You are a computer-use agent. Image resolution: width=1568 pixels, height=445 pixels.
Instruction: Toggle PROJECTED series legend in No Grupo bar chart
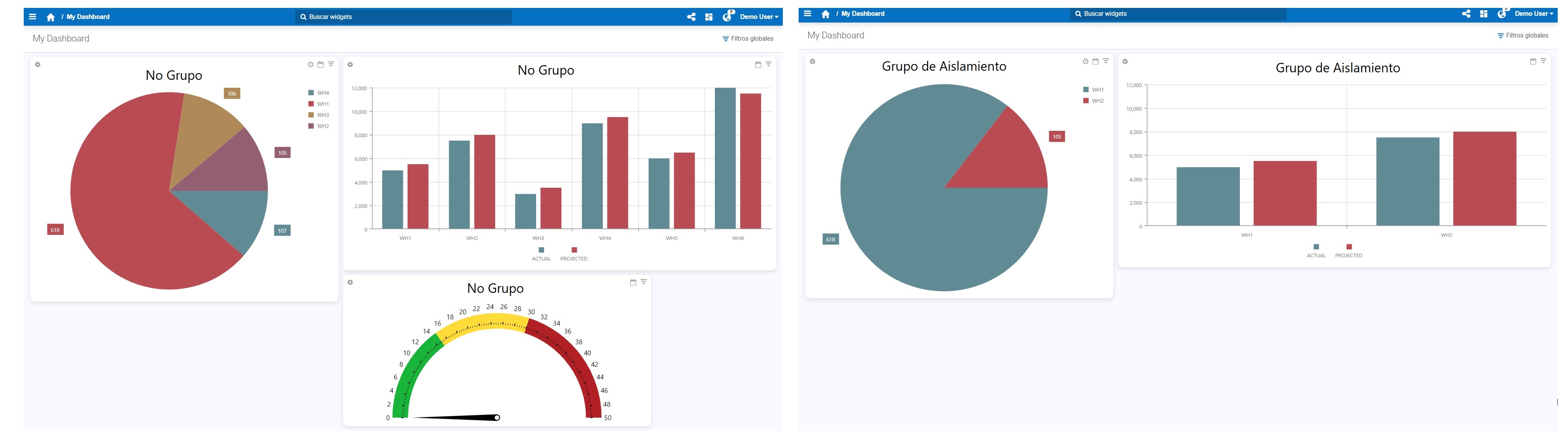[573, 254]
